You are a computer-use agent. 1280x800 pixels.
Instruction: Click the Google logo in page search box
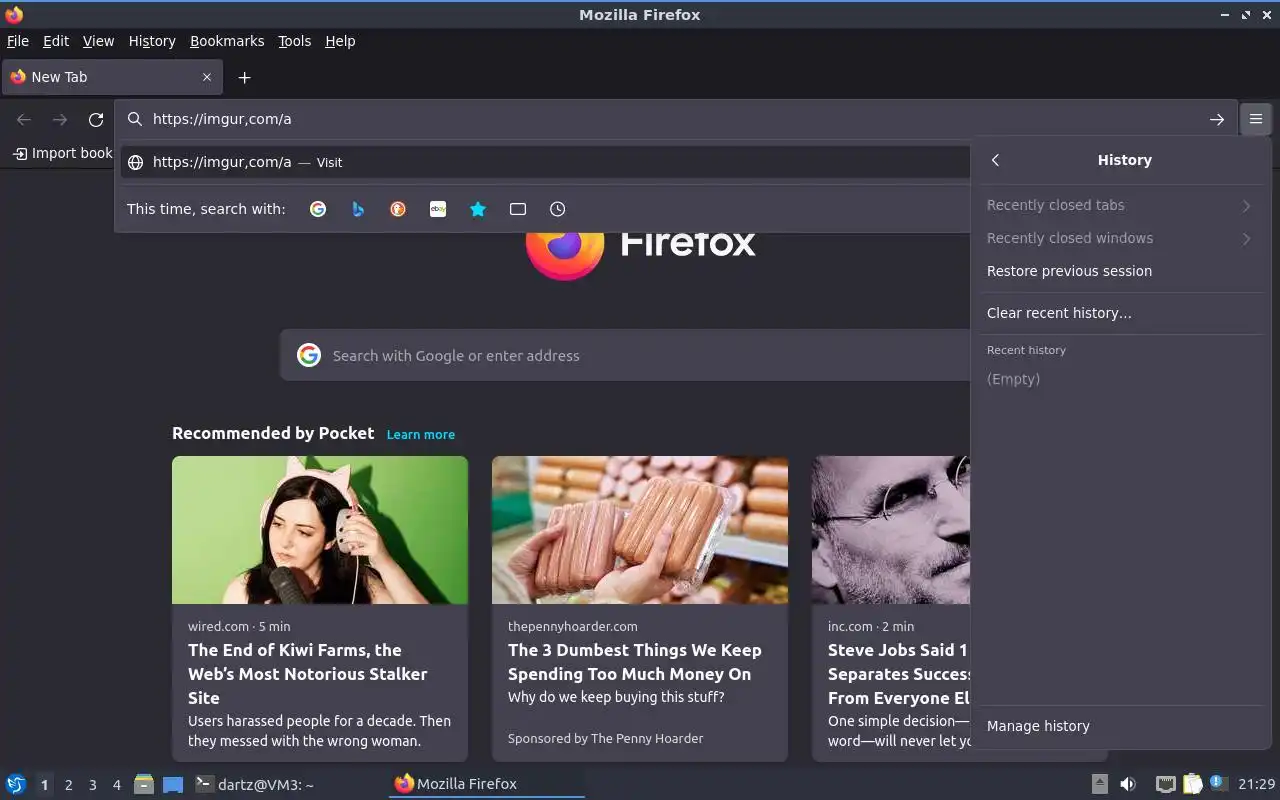tap(309, 355)
